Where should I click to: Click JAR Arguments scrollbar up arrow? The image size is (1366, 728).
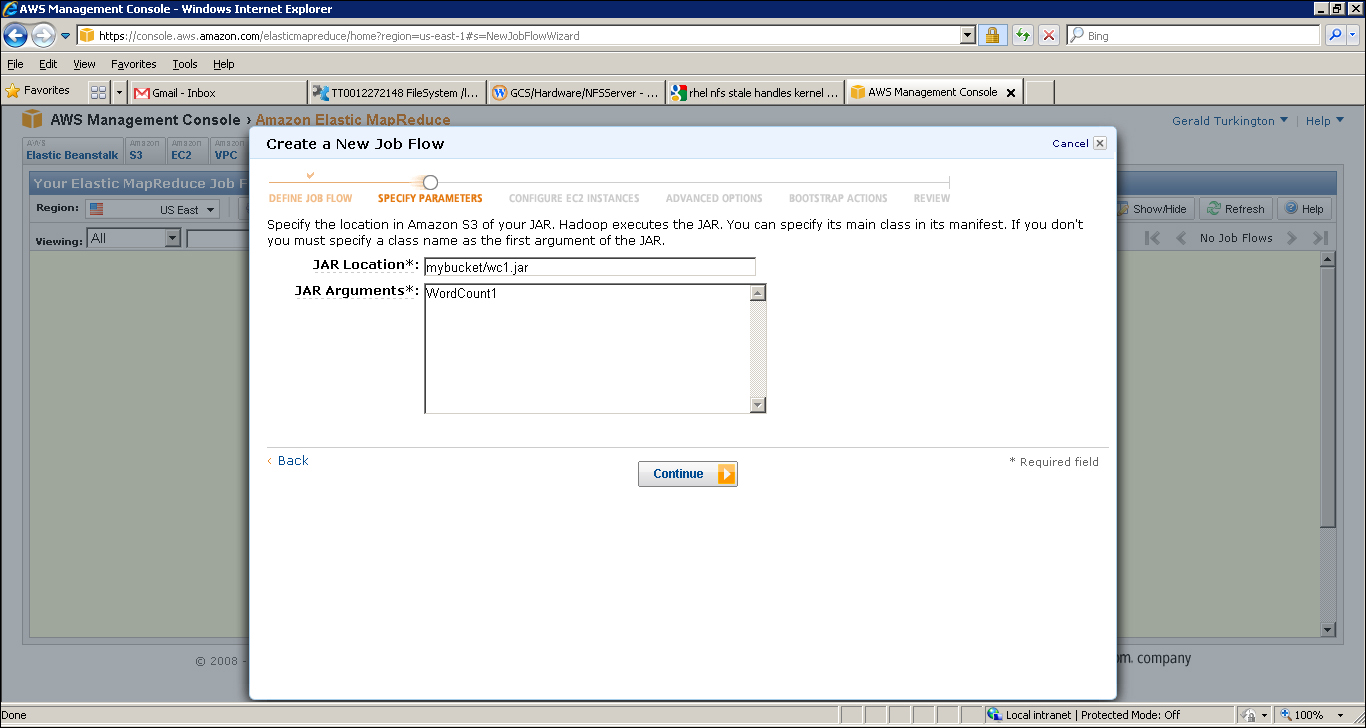pyautogui.click(x=758, y=293)
